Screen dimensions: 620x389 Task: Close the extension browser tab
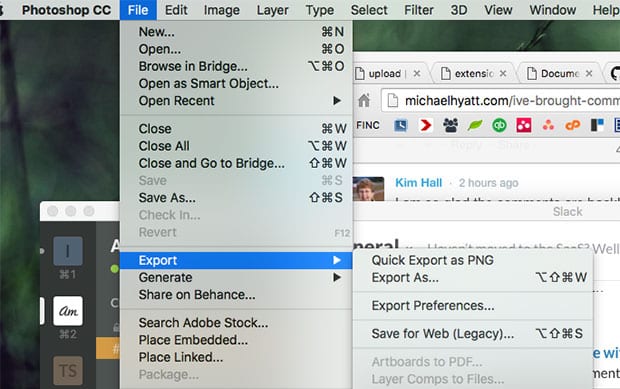(503, 74)
